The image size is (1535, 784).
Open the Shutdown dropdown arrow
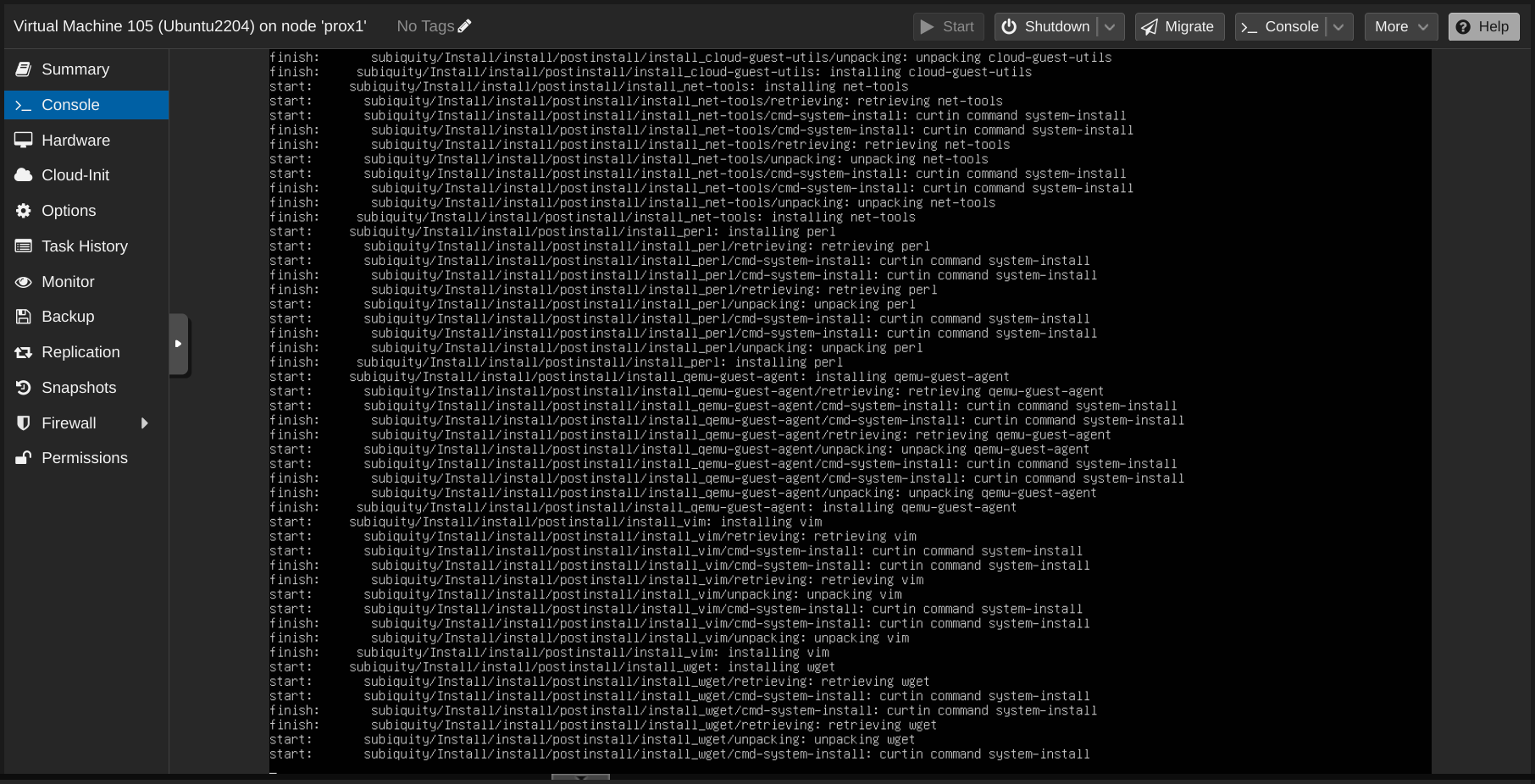[1111, 27]
